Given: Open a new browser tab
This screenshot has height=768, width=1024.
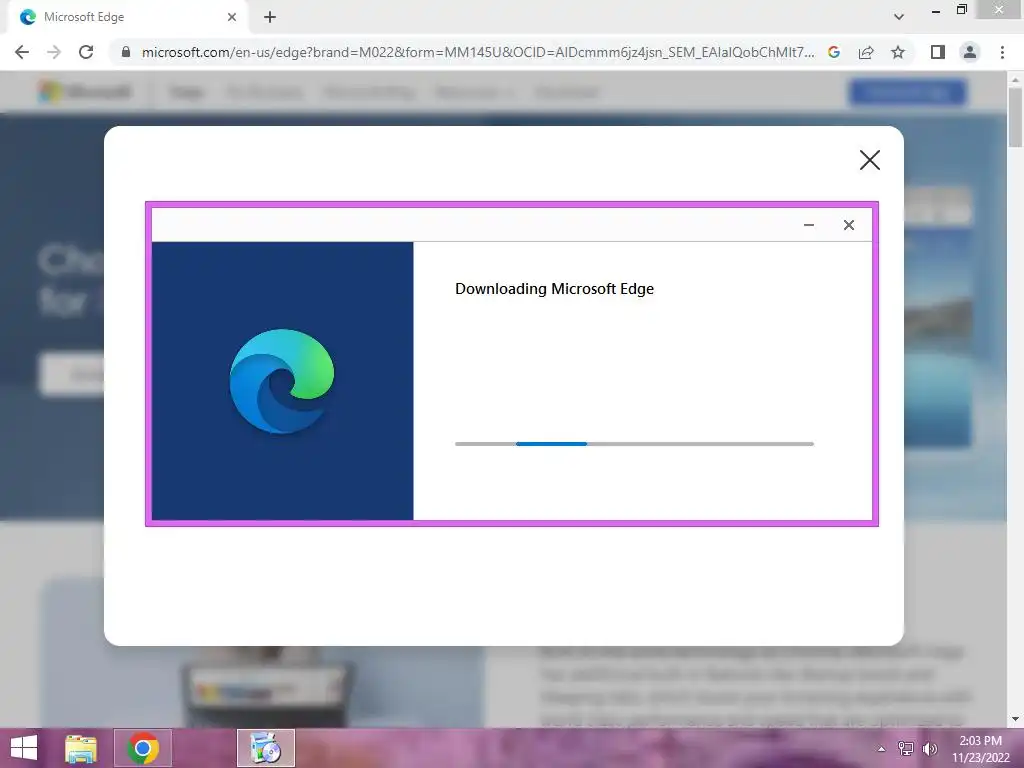Looking at the screenshot, I should pyautogui.click(x=270, y=17).
